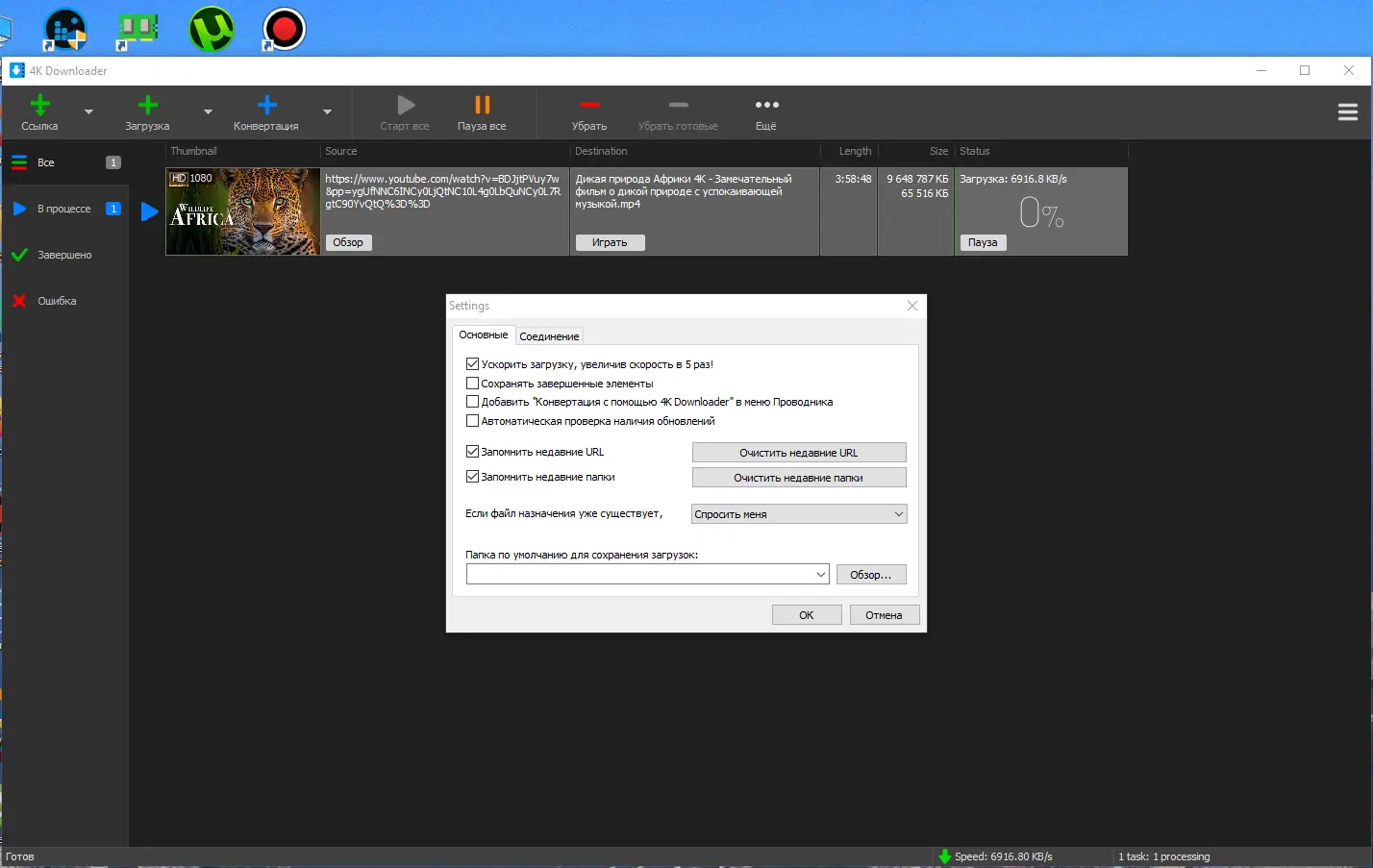Click the Пауза button in Status column
Screen dimensions: 1373x868
pyautogui.click(x=983, y=242)
